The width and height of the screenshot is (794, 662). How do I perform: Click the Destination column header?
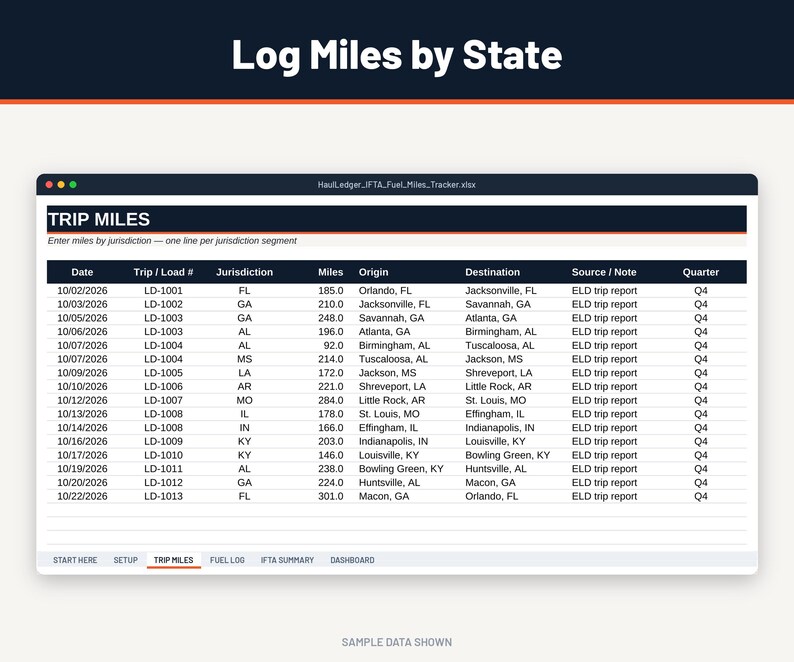point(493,272)
